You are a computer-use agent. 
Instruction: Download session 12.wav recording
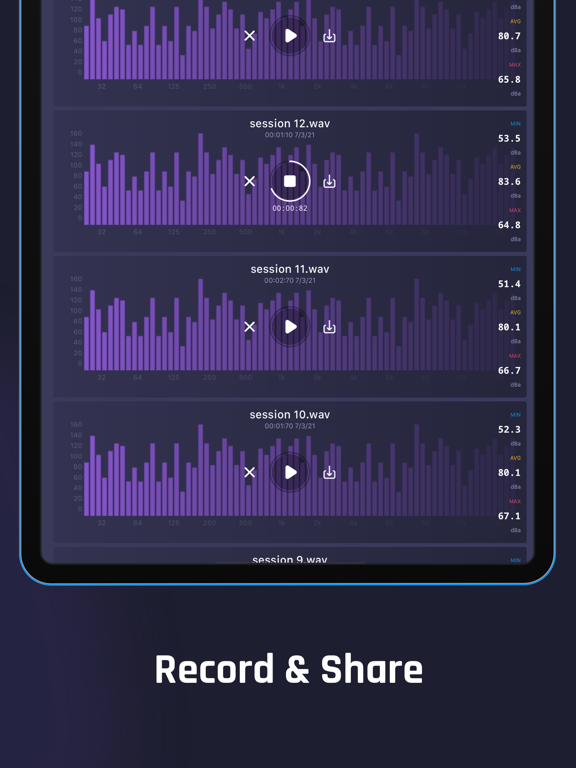click(330, 181)
